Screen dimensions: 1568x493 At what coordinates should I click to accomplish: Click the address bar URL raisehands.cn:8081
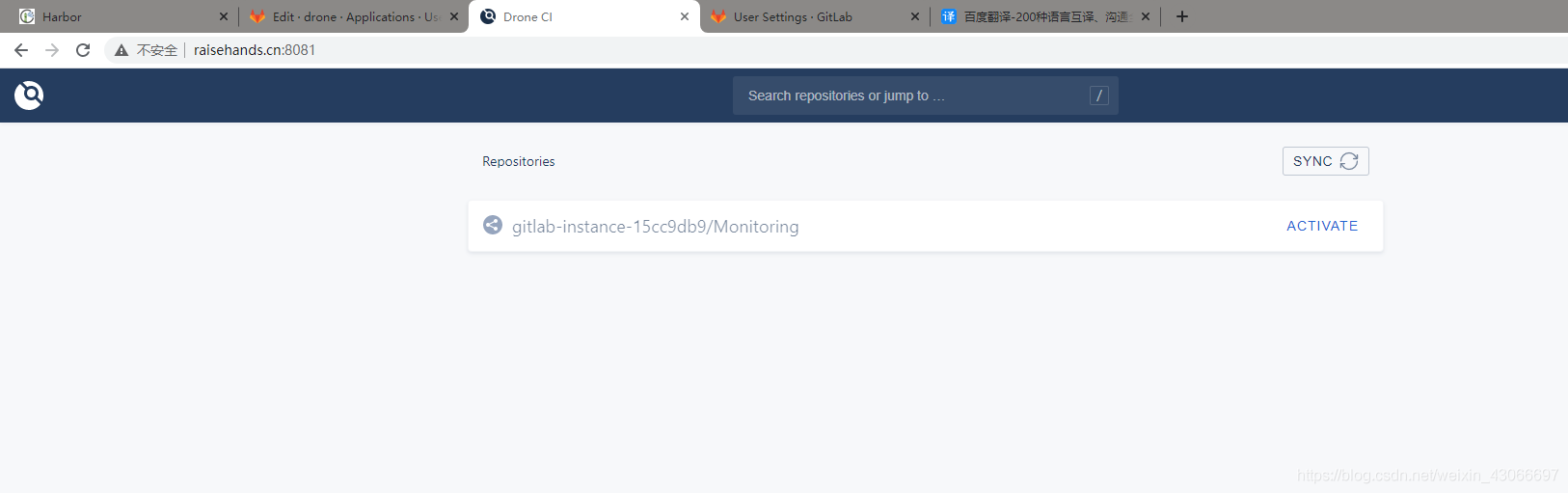coord(255,50)
